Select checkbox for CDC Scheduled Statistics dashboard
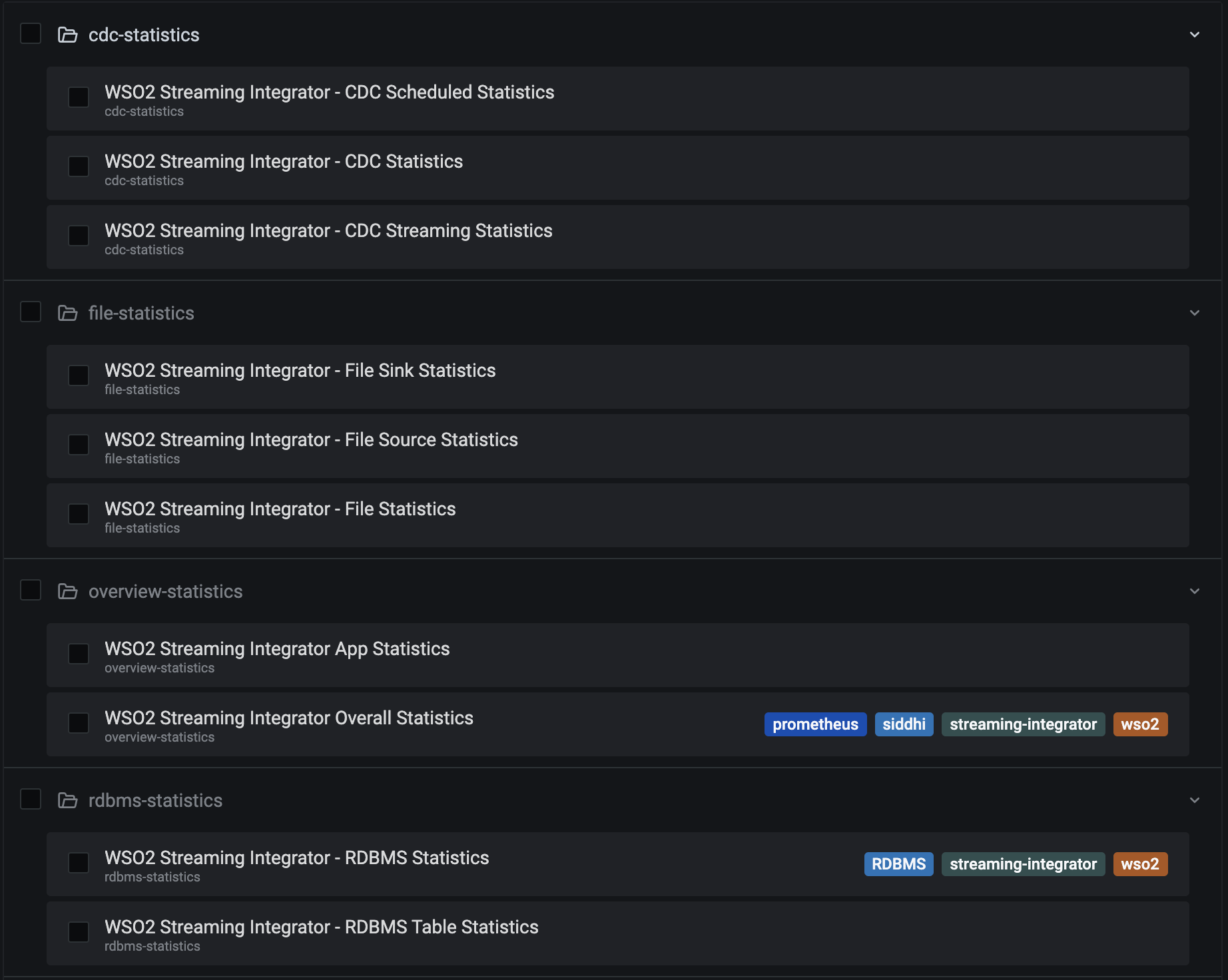Screen dimensions: 1228x980 pyautogui.click(x=79, y=97)
